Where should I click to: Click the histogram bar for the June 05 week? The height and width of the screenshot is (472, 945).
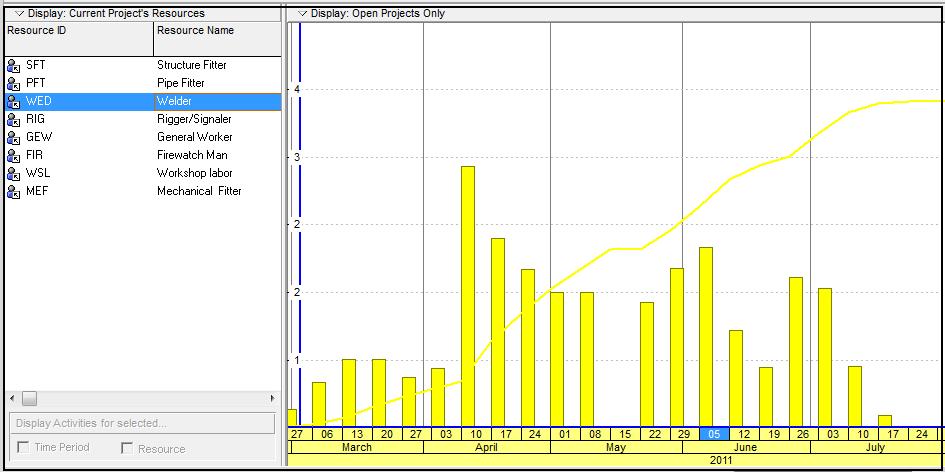click(x=706, y=337)
